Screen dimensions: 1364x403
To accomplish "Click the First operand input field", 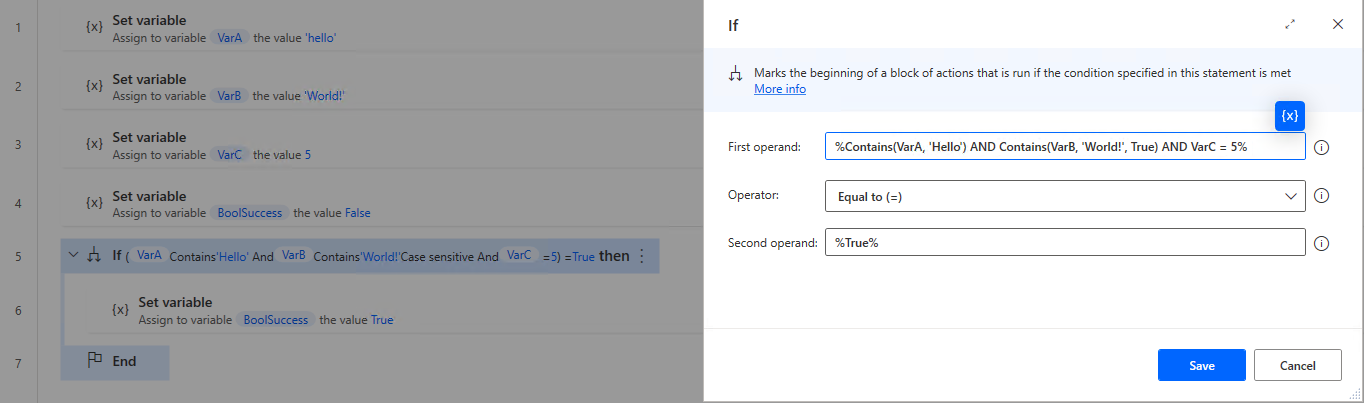I will click(1065, 147).
